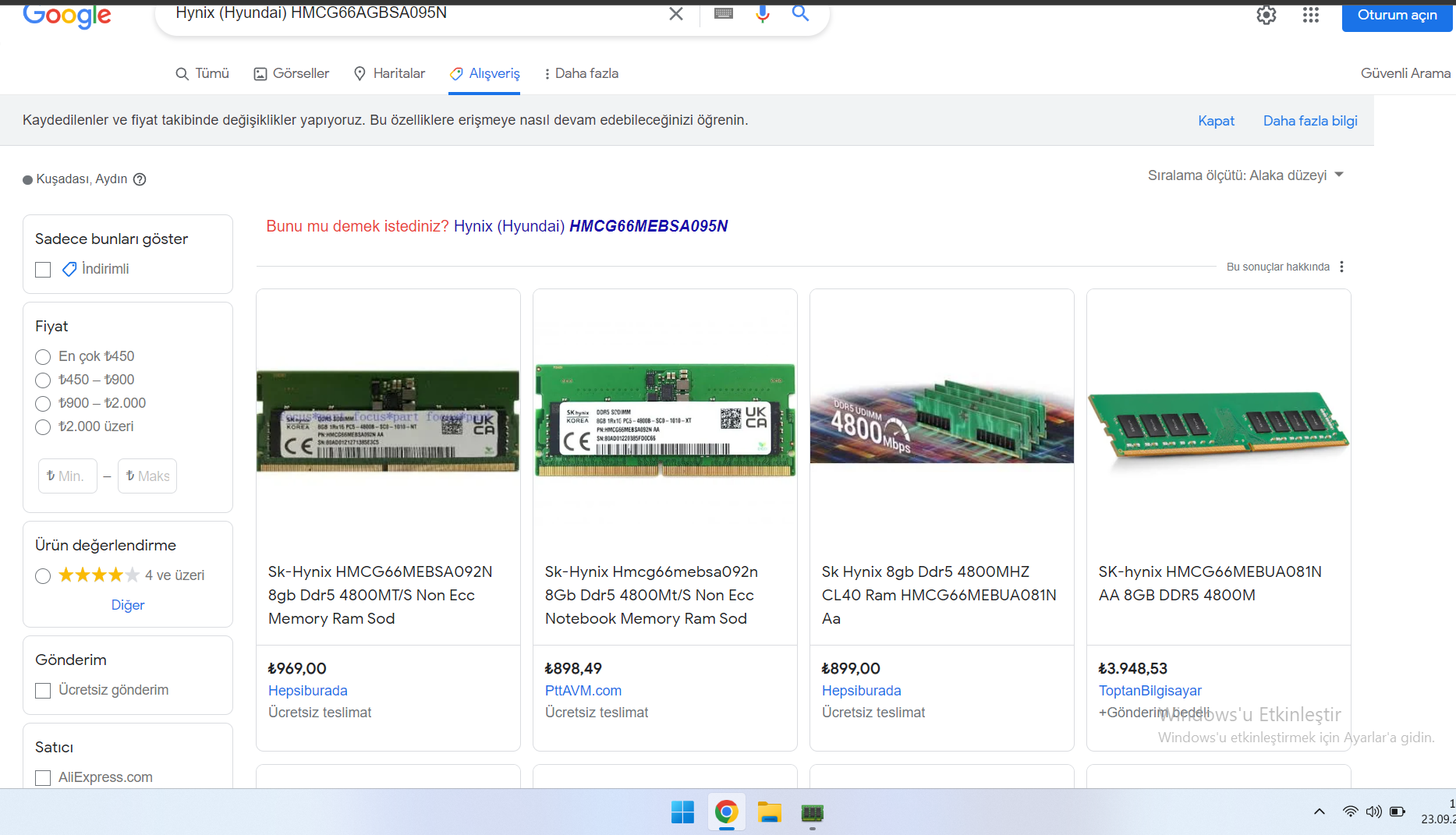The width and height of the screenshot is (1456, 835).
Task: Click the battery status tray icon
Action: (1398, 812)
